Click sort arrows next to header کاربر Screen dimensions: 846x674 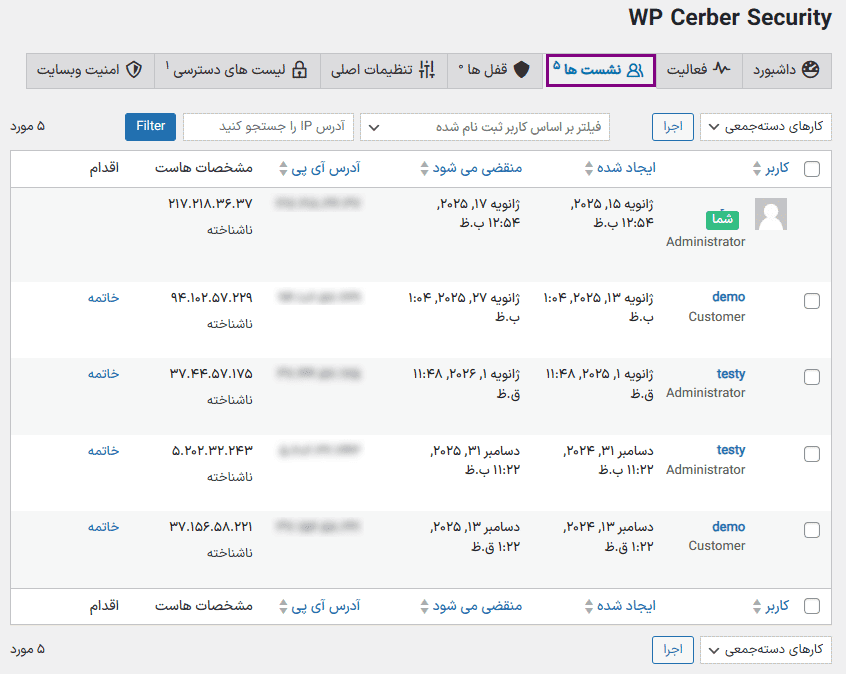click(x=757, y=168)
